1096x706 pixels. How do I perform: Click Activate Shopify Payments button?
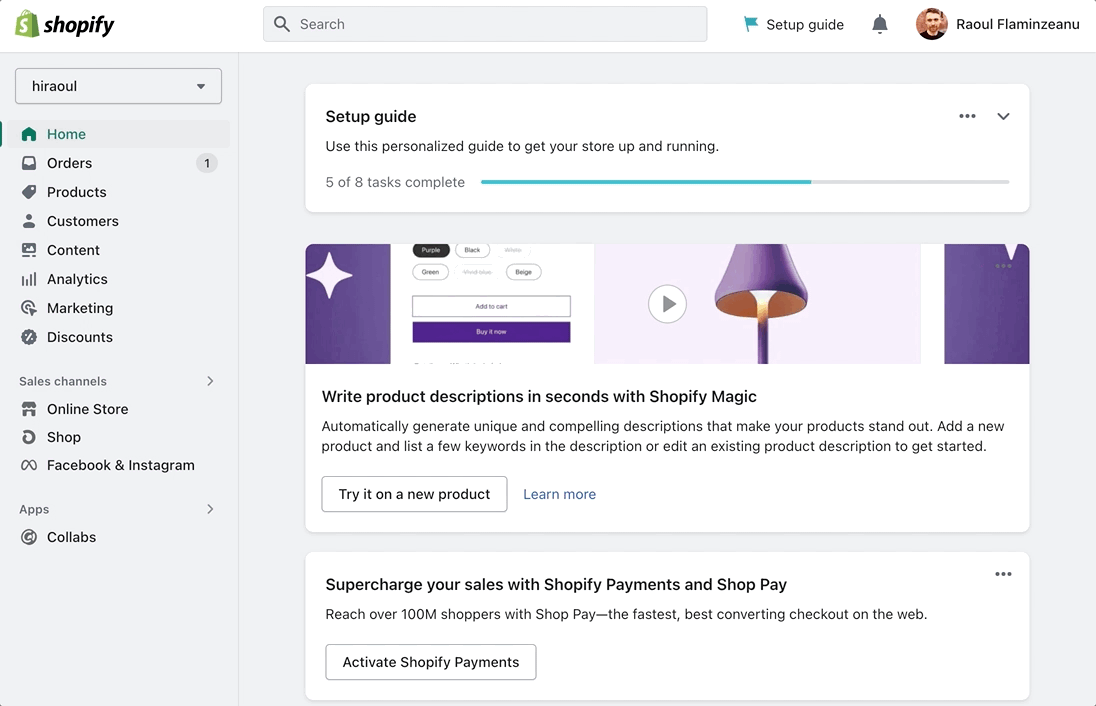pyautogui.click(x=431, y=662)
